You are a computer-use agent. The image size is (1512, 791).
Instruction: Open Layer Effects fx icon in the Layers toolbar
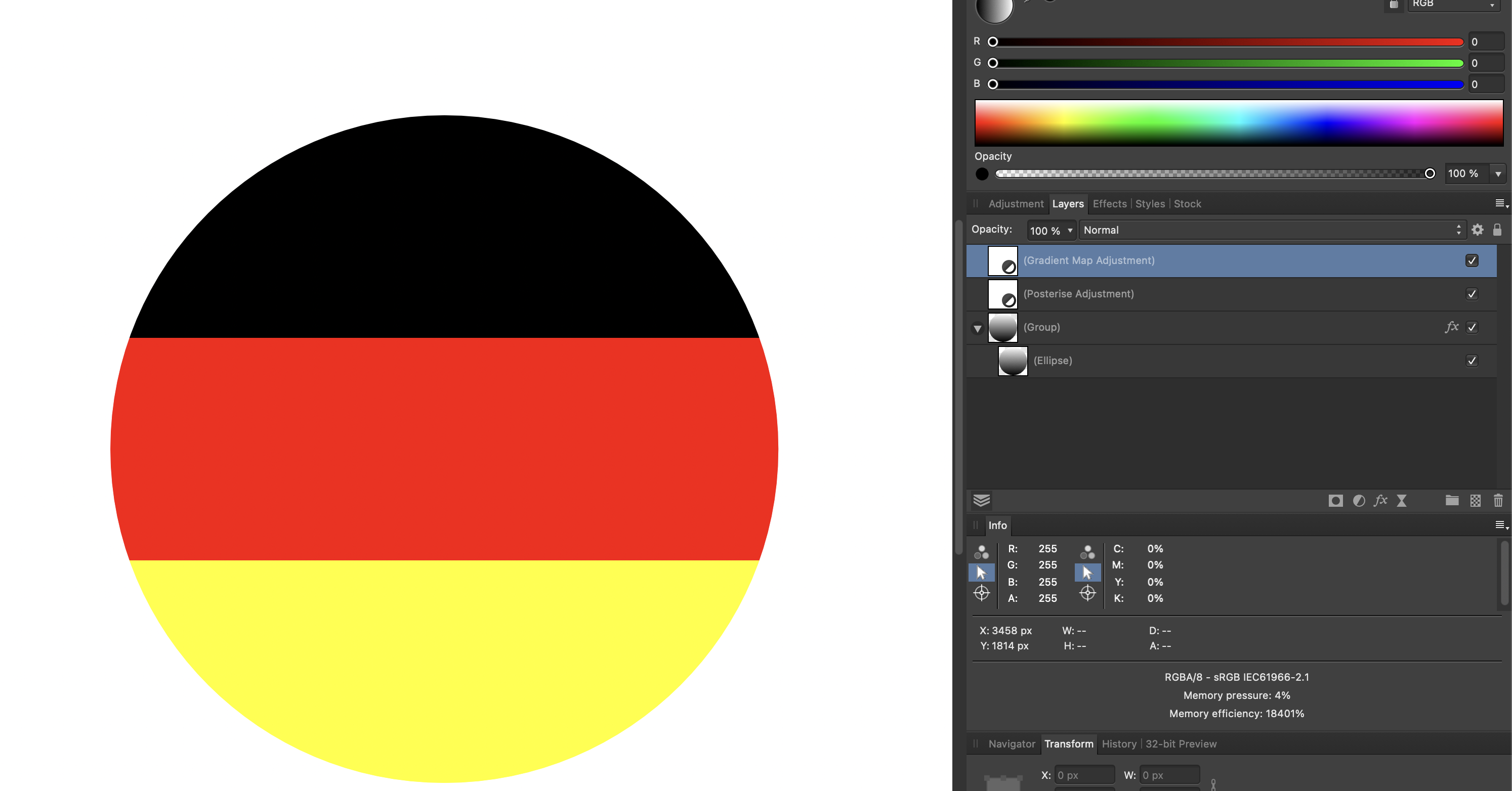coord(1380,501)
